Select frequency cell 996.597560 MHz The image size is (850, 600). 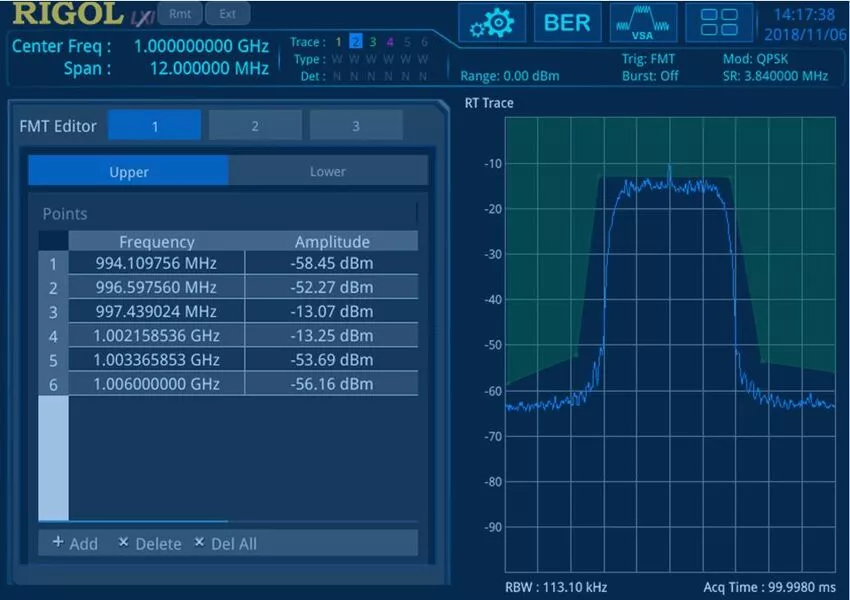[156, 287]
